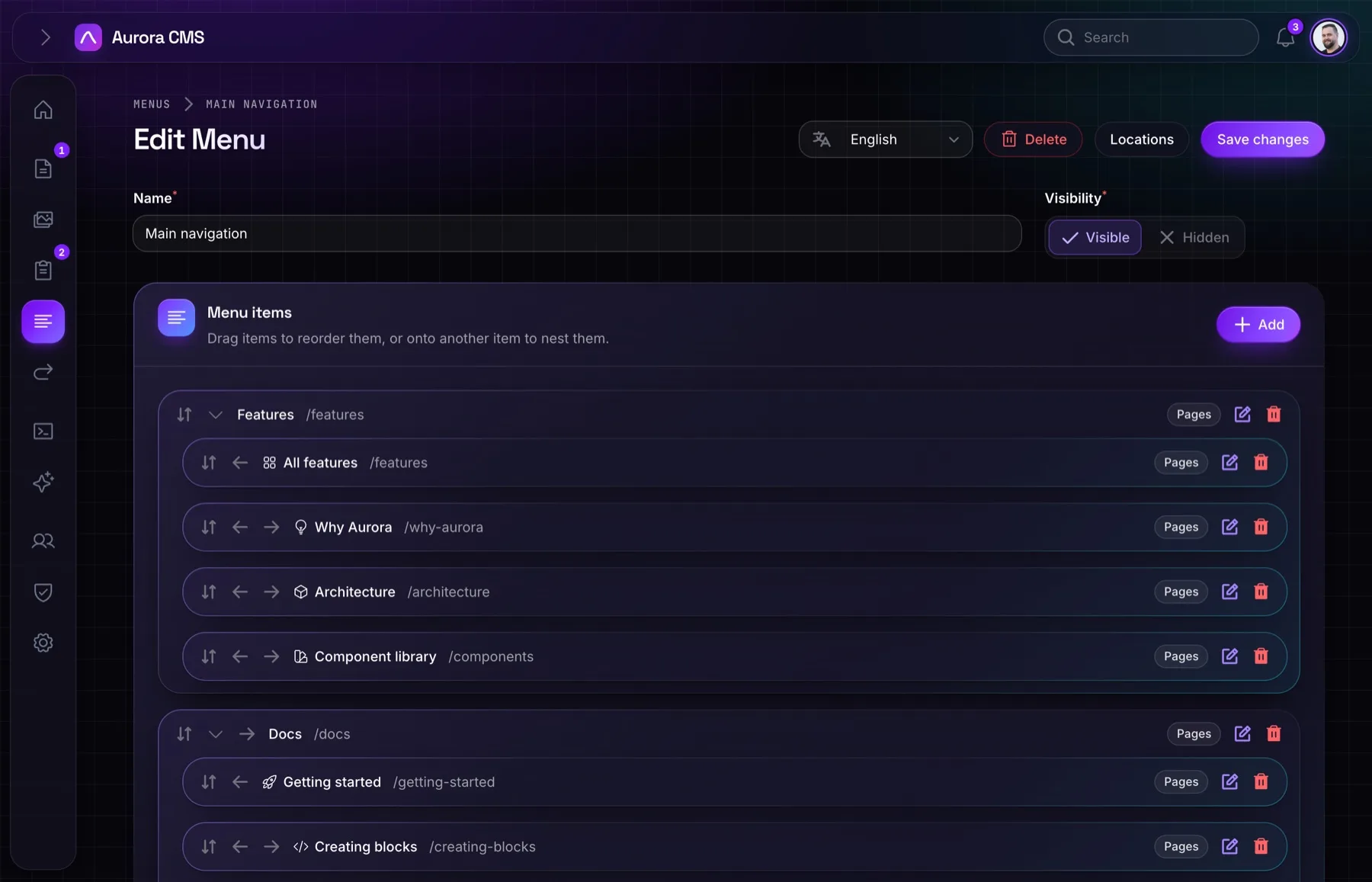Open the notifications bell
The height and width of the screenshot is (882, 1372).
pyautogui.click(x=1285, y=37)
